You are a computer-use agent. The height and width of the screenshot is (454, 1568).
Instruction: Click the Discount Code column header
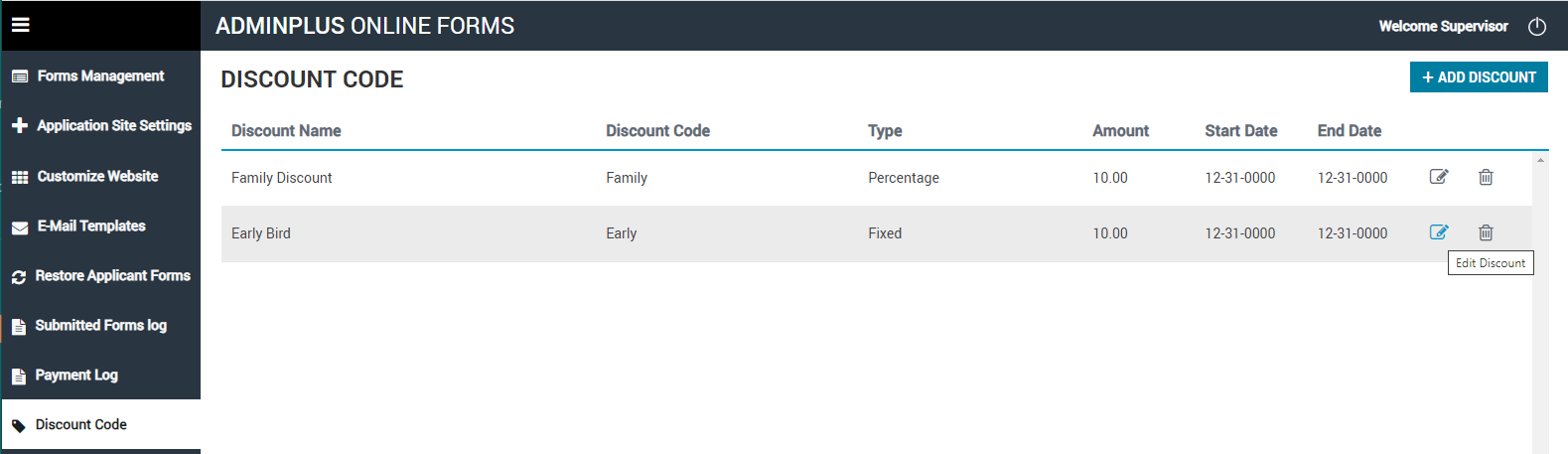tap(657, 130)
